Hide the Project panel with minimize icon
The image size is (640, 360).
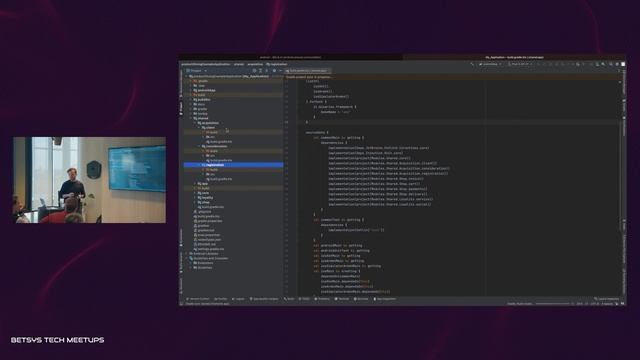point(280,71)
